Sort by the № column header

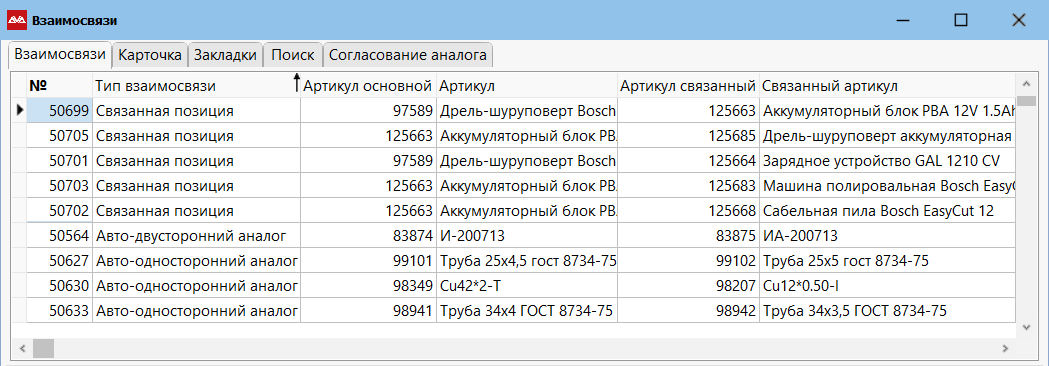(x=59, y=86)
